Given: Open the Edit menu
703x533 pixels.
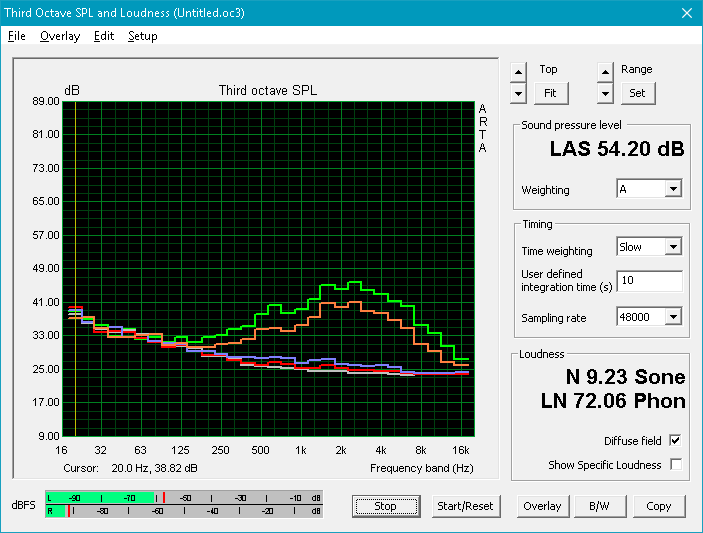Looking at the screenshot, I should (104, 36).
